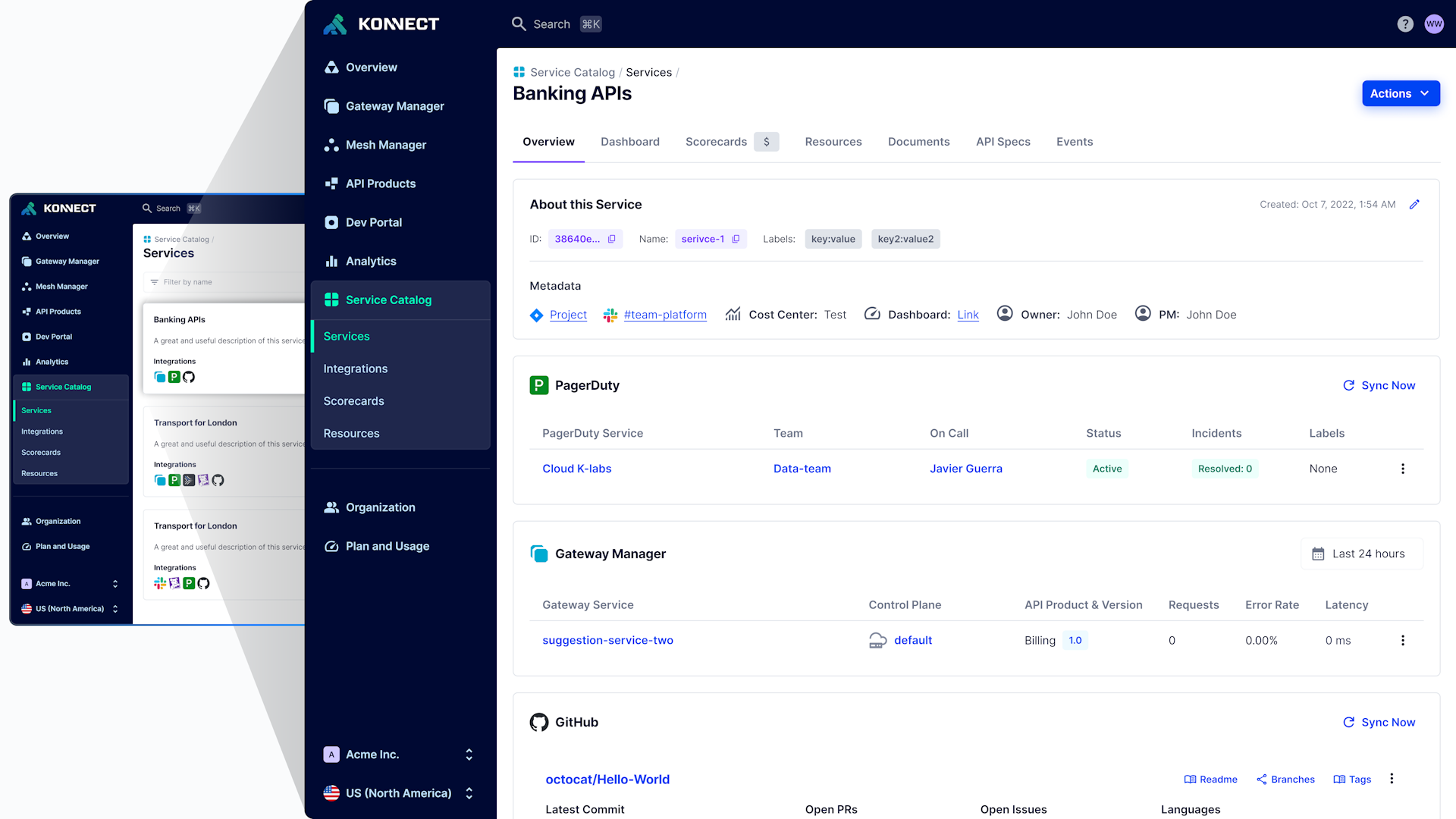Select Mesh Manager in the sidebar
1456x819 pixels.
coord(385,144)
